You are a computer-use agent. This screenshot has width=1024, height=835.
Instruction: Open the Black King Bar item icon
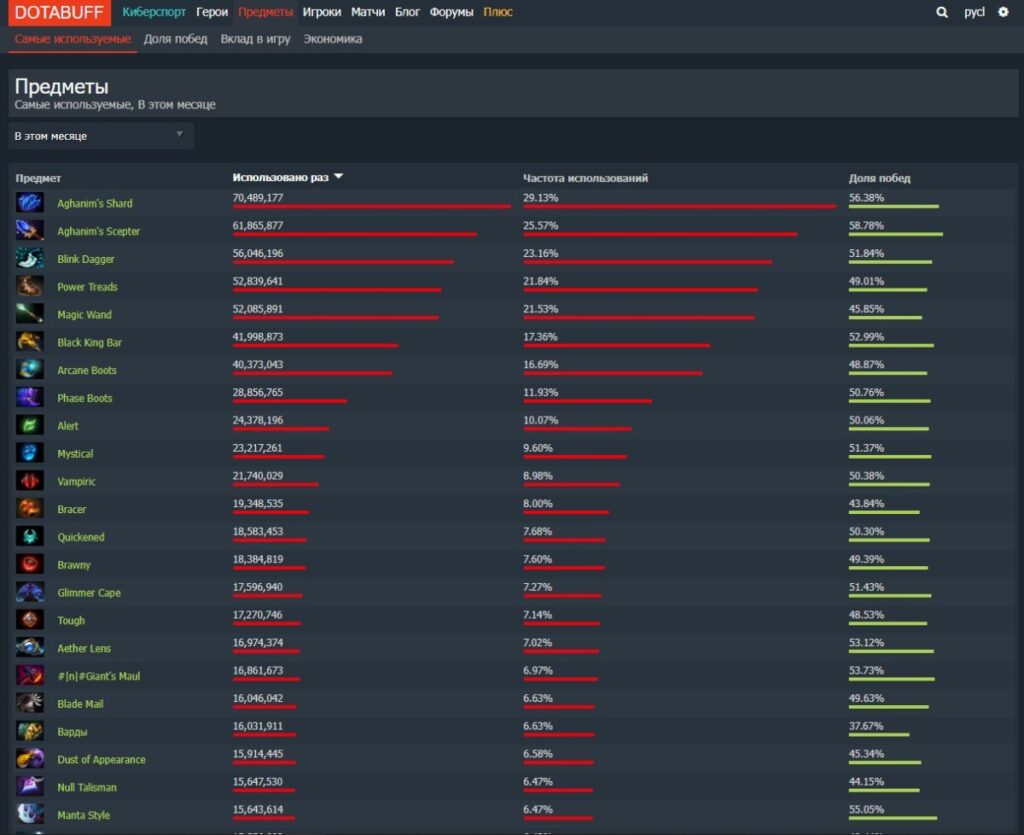(x=29, y=343)
